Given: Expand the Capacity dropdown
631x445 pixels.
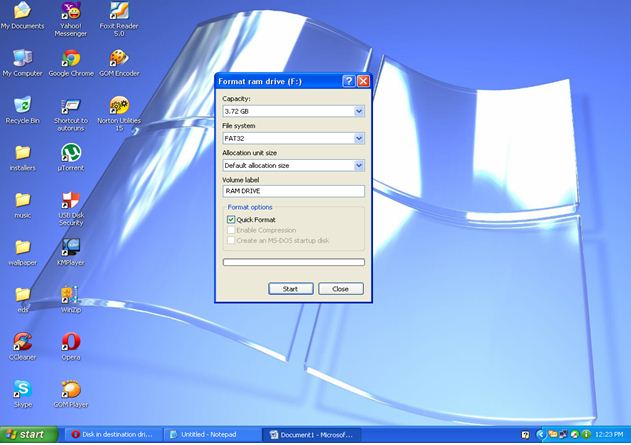Looking at the screenshot, I should [358, 111].
